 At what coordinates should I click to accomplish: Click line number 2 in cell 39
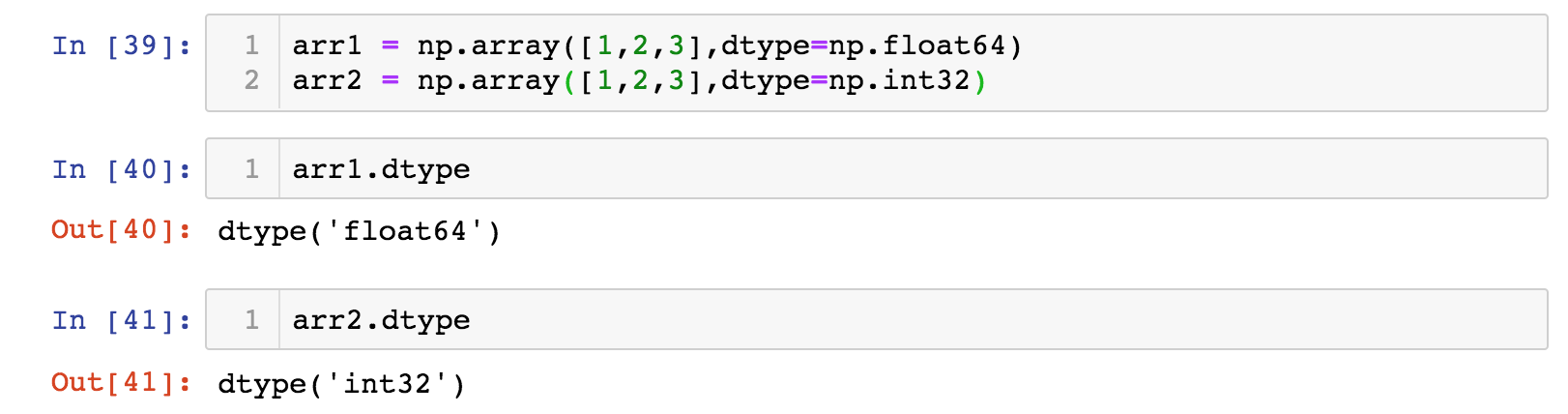click(251, 79)
